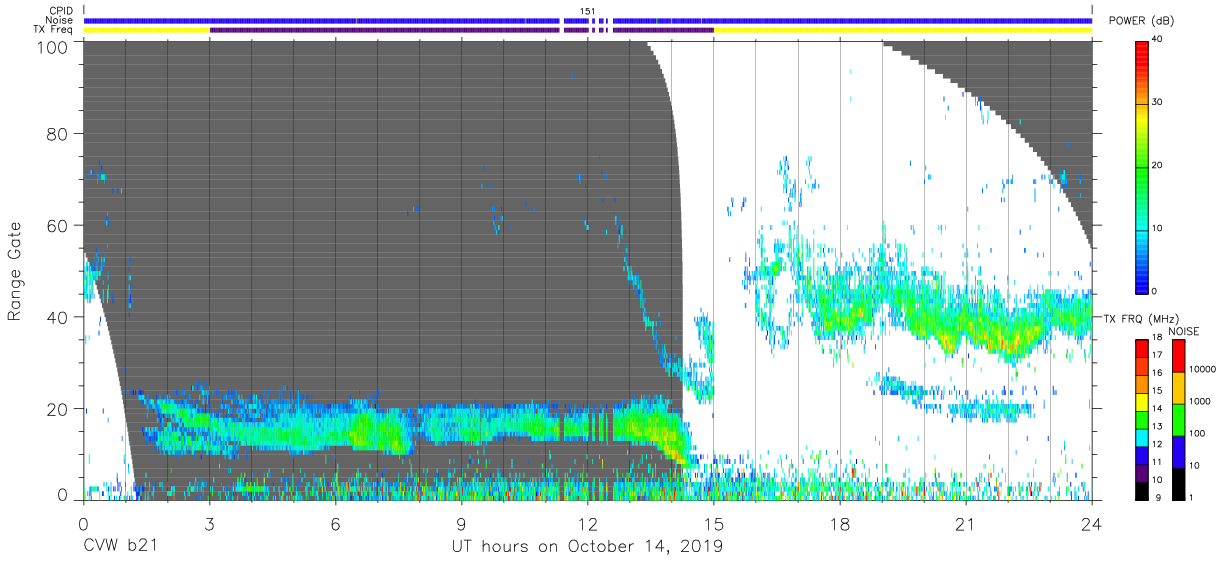Click the yellow red section of noise legend
Image resolution: width=1228 pixels, height=567 pixels.
pos(1178,388)
